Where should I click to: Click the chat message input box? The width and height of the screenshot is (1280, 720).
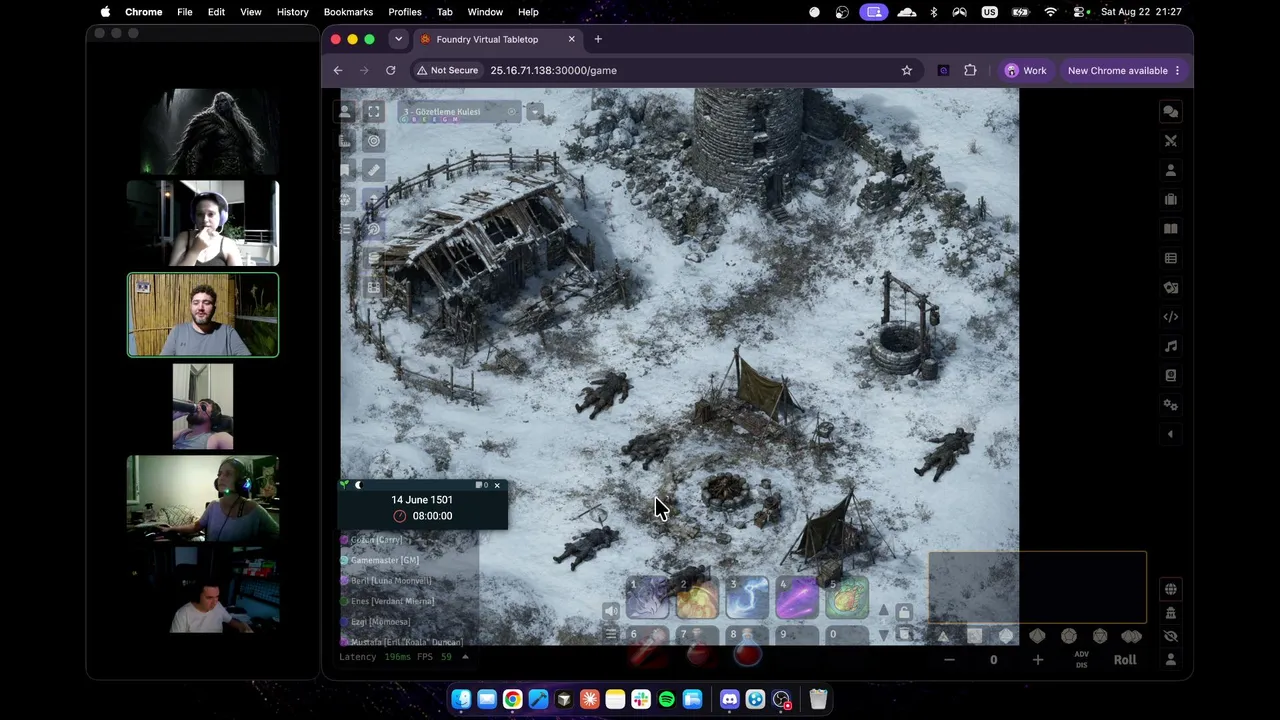click(x=1038, y=587)
